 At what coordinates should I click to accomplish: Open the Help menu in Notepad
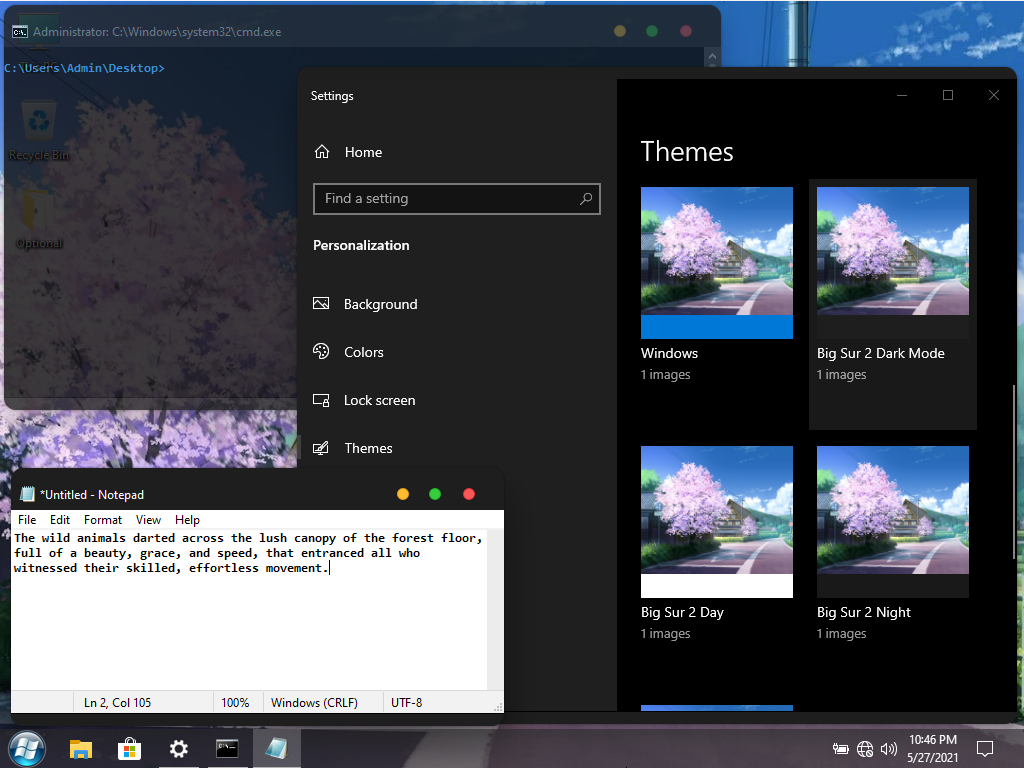coord(187,520)
